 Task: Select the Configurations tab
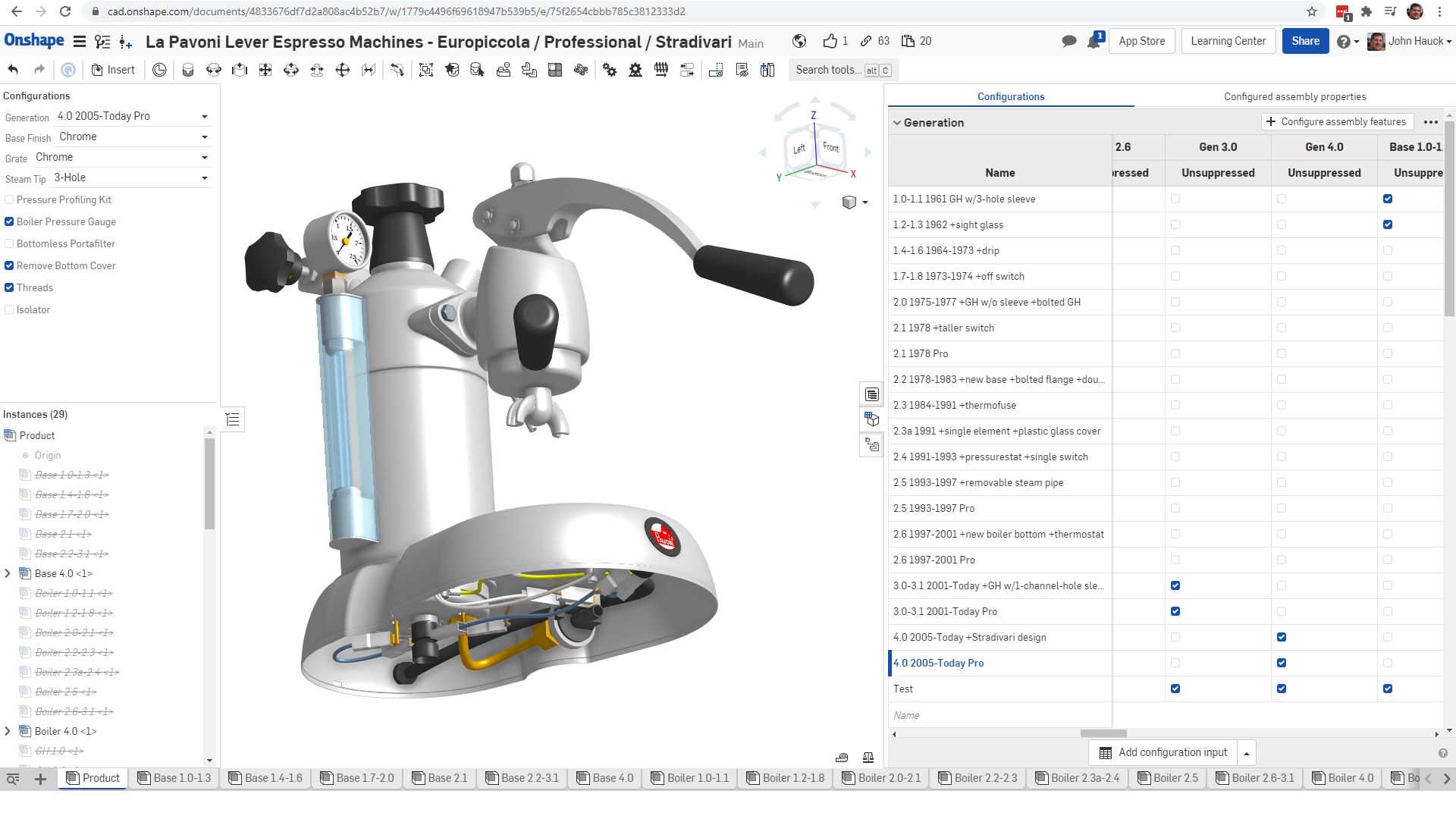1011,96
